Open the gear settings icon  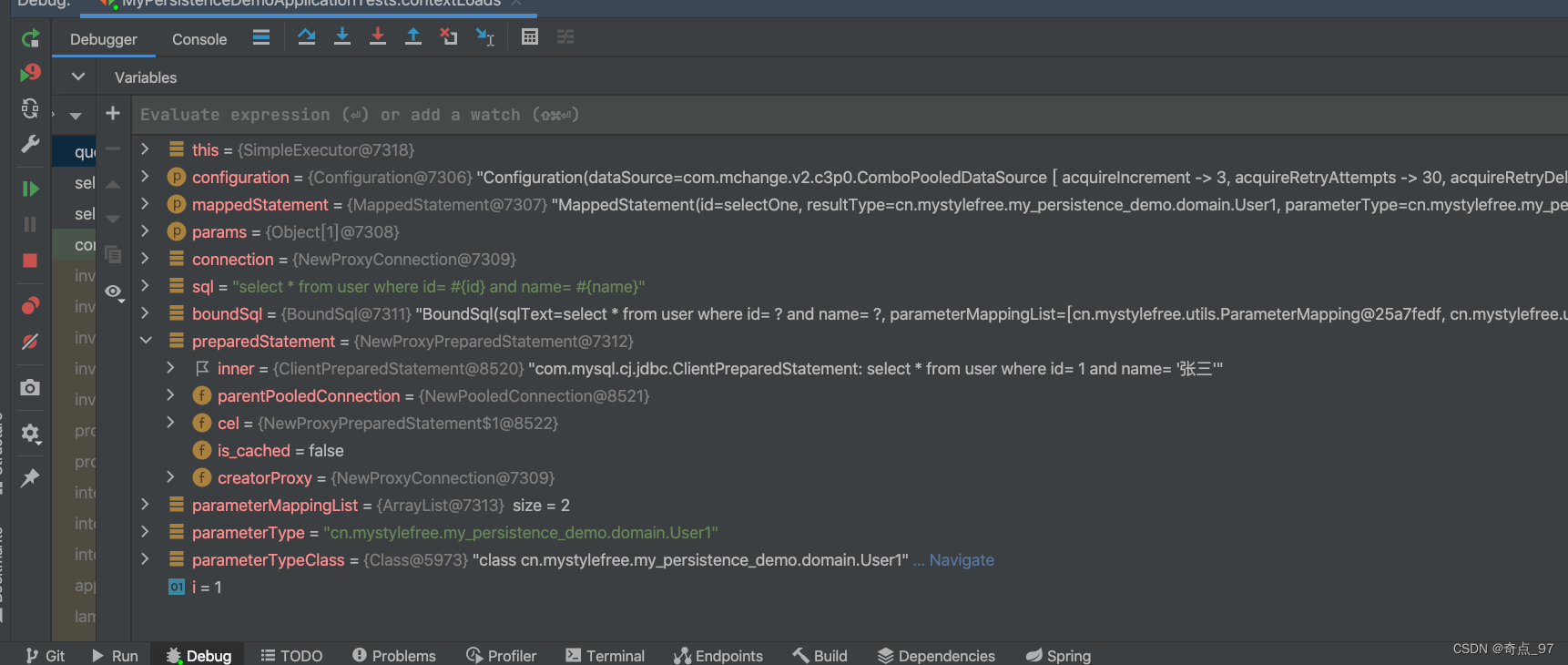[x=30, y=433]
